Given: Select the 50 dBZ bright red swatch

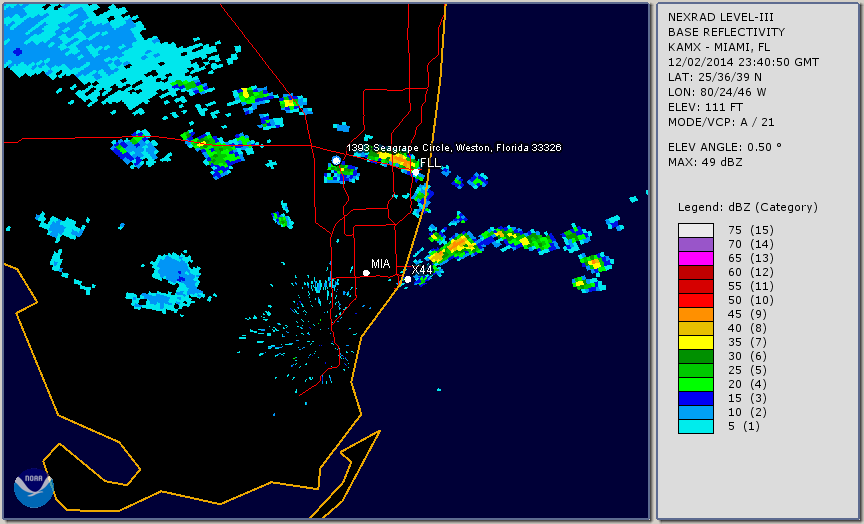Looking at the screenshot, I should click(696, 300).
